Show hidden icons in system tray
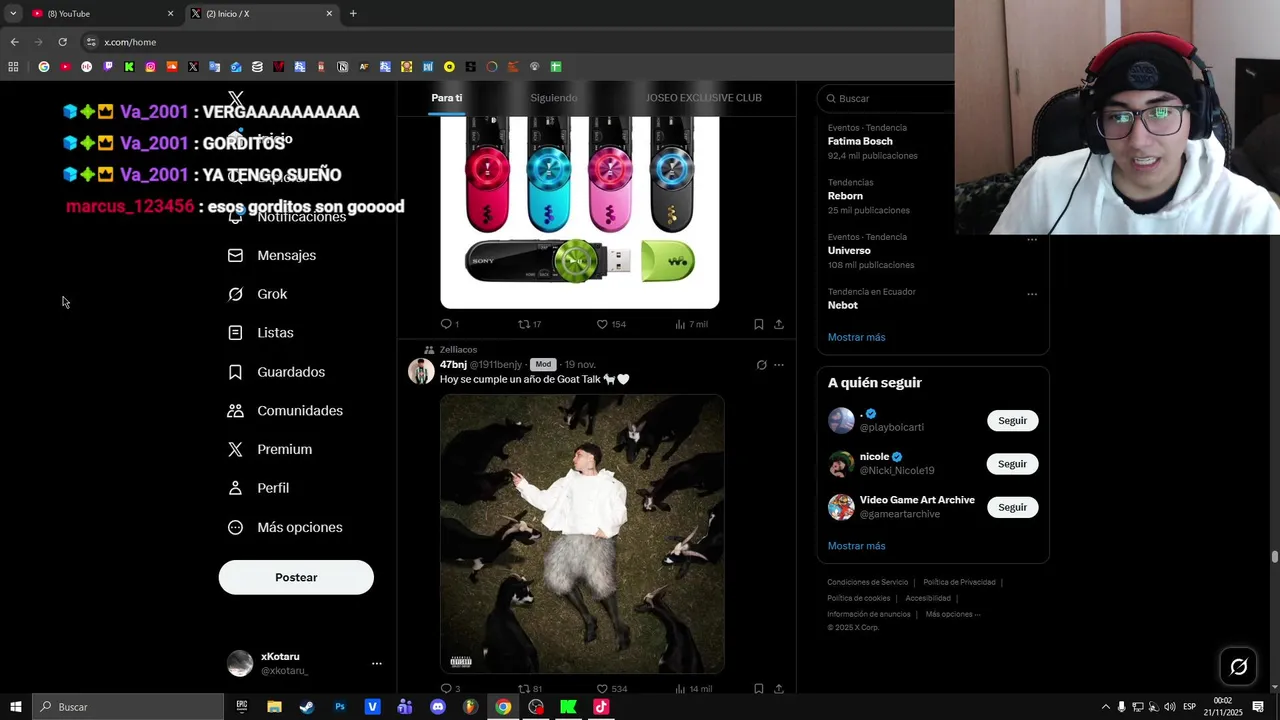The width and height of the screenshot is (1280, 720). (x=1105, y=707)
